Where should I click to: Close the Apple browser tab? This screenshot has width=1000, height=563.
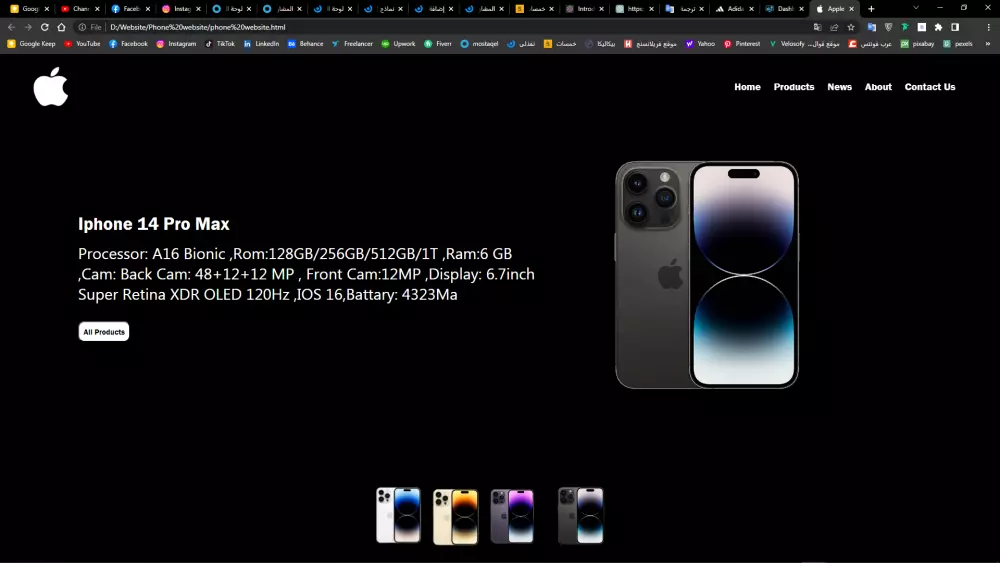click(x=851, y=9)
